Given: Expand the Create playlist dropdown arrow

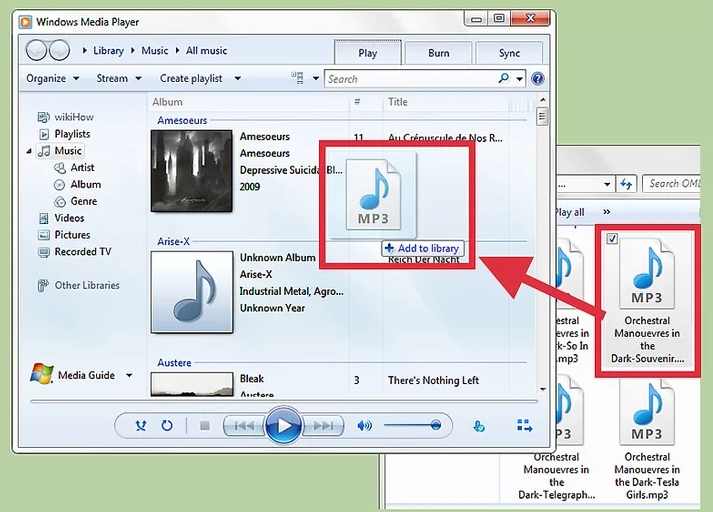Looking at the screenshot, I should coord(237,78).
